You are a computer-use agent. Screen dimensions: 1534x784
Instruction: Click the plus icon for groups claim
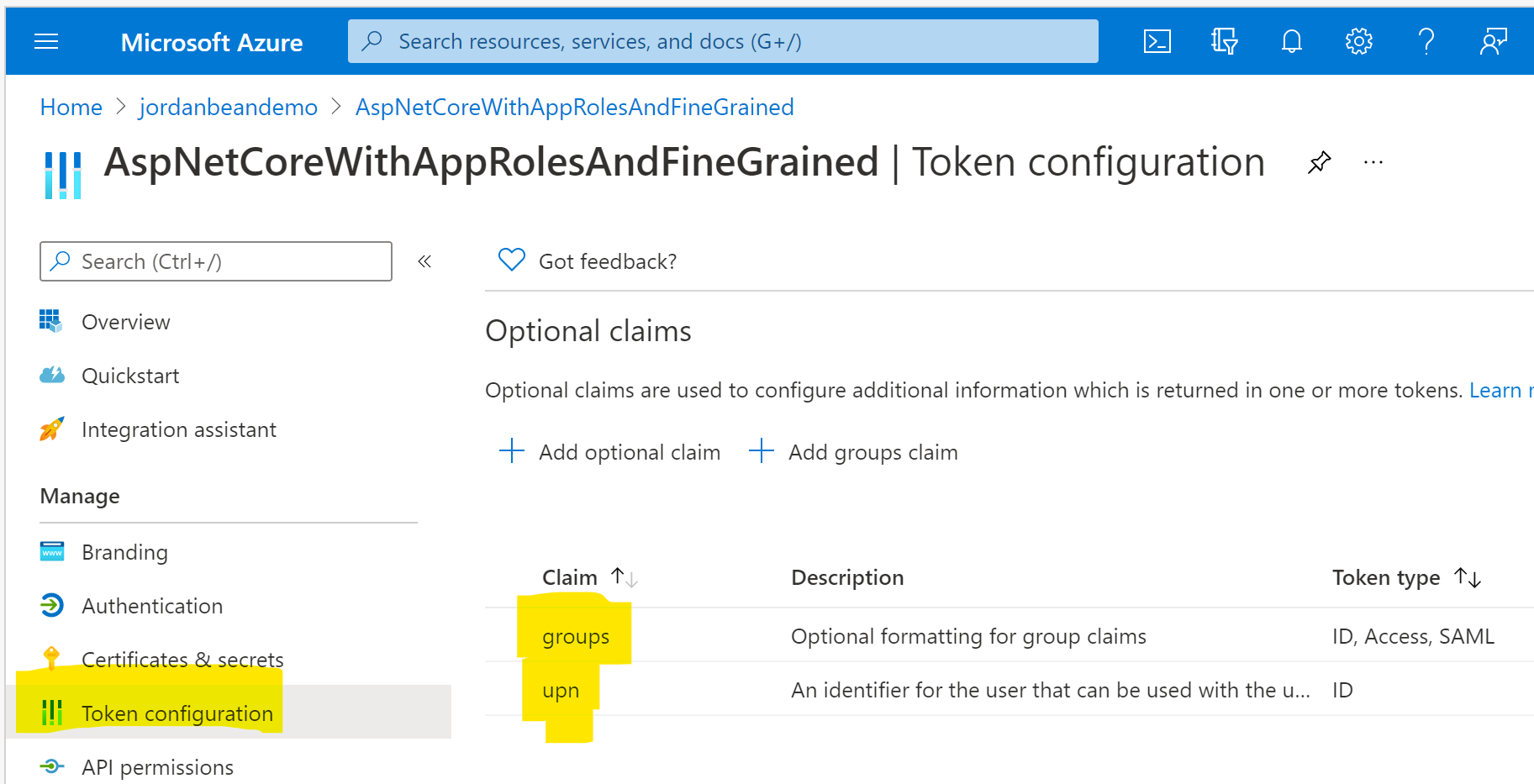(761, 451)
